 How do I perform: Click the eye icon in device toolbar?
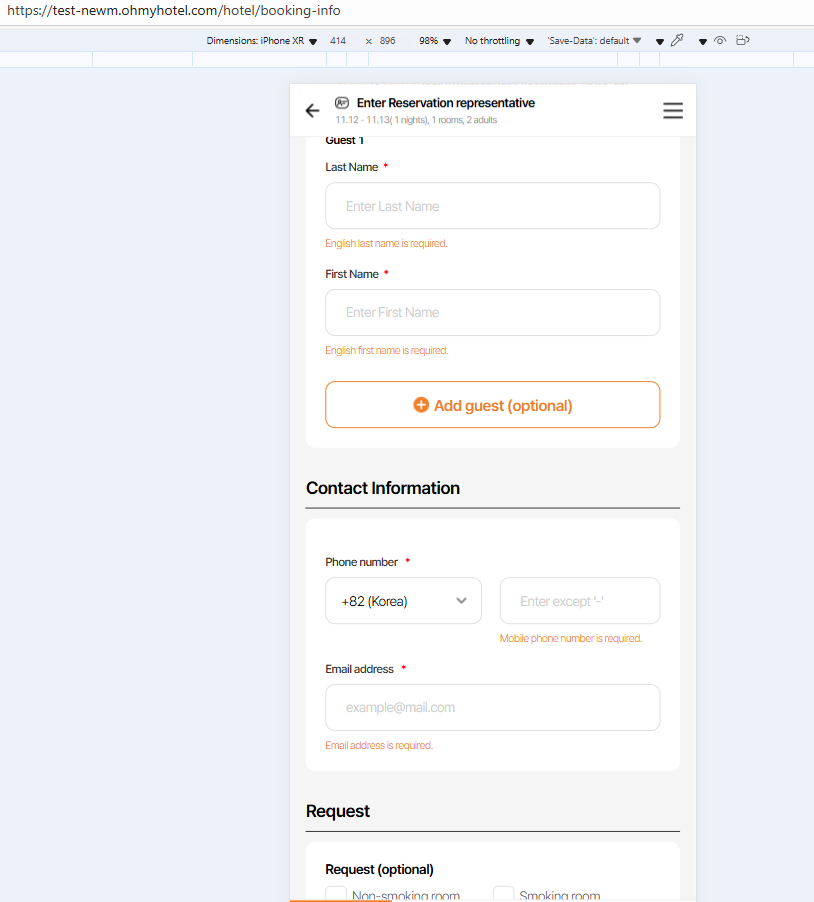[719, 41]
